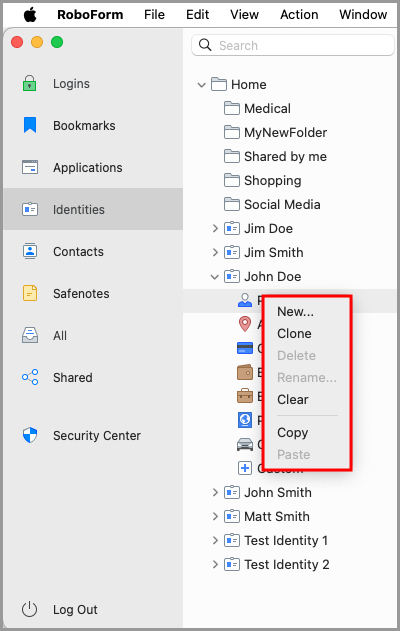400x631 pixels.
Task: Select the Test Identity 1 label
Action: click(x=286, y=540)
